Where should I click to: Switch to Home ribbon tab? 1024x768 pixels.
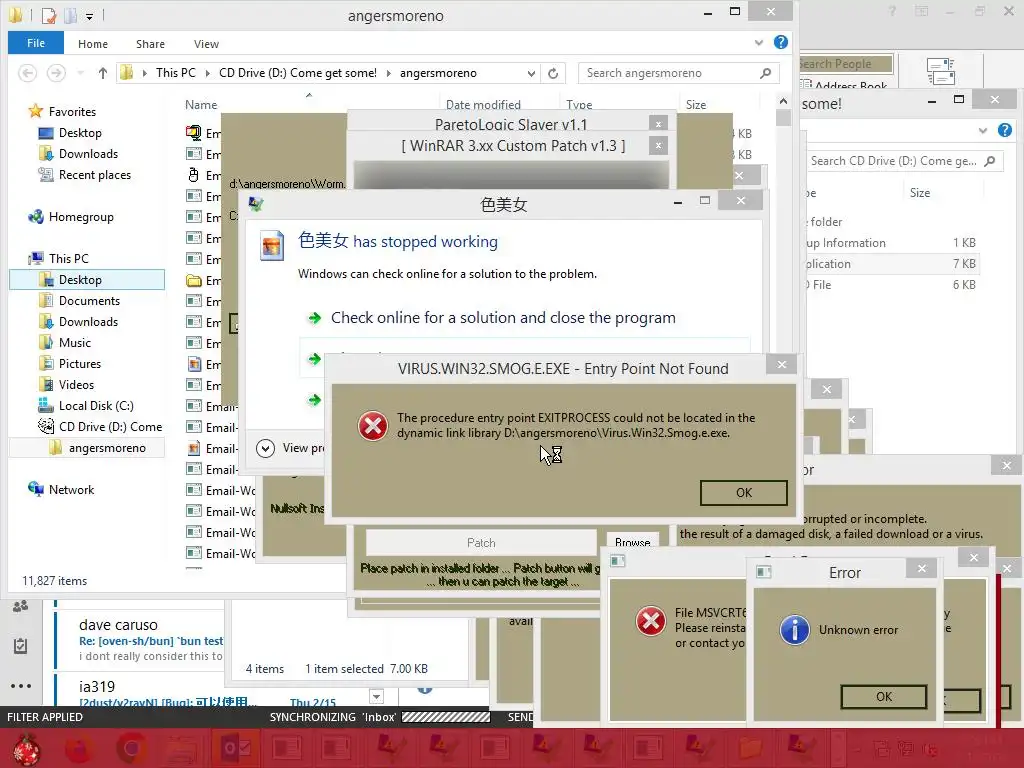(x=93, y=44)
